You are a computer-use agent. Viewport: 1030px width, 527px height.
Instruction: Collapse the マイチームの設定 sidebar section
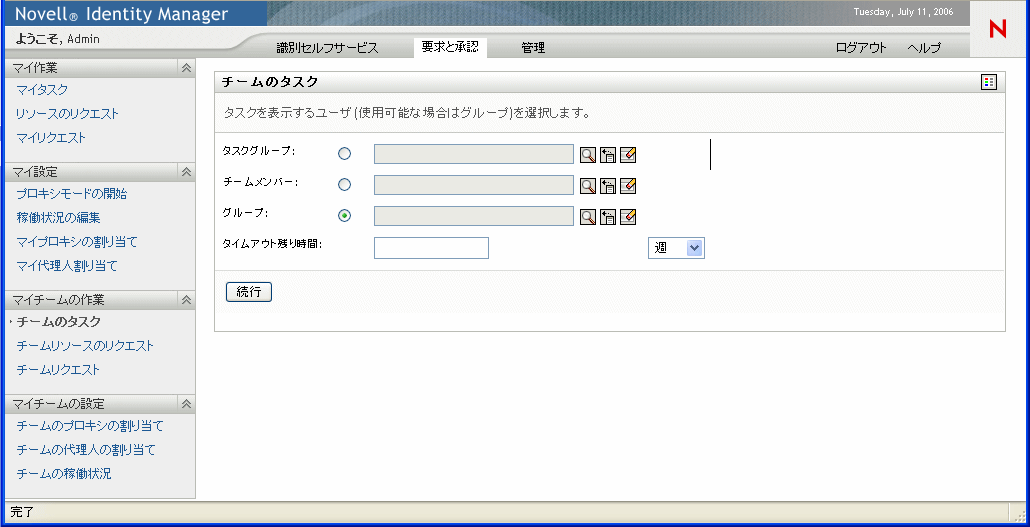187,404
